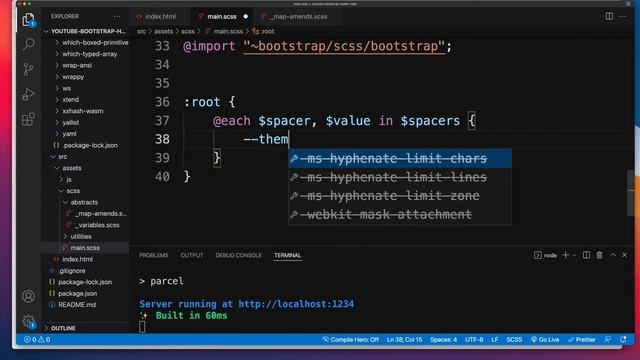The image size is (640, 360).
Task: Go to line via Ln 38, Col 15
Action: pos(404,339)
